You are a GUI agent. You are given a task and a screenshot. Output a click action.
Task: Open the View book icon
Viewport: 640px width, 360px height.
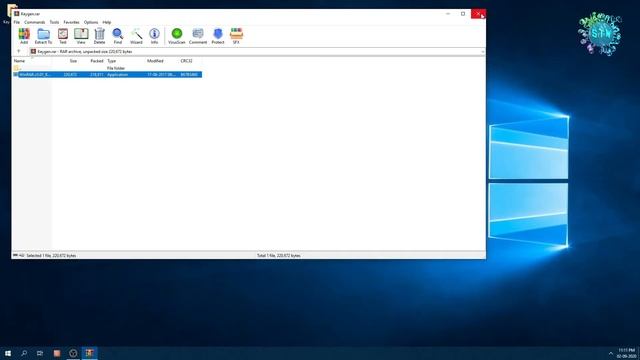81,36
